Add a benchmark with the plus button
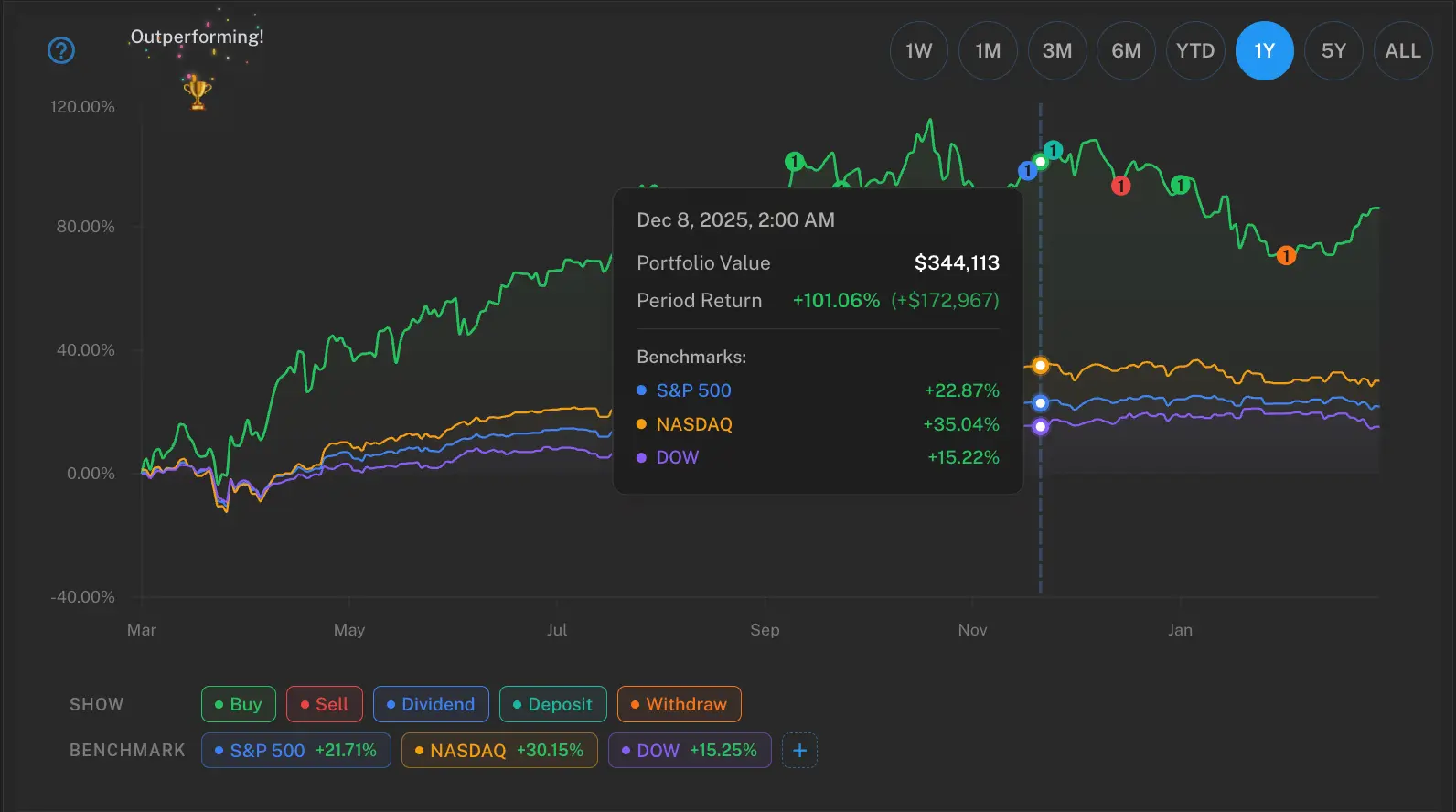Screen dimensions: 1456x812 point(799,751)
